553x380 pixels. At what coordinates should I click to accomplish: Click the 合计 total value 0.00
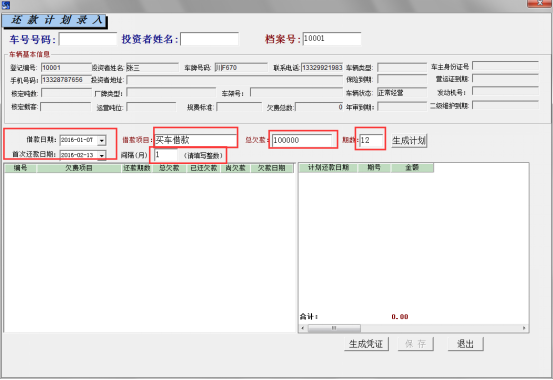(400, 316)
